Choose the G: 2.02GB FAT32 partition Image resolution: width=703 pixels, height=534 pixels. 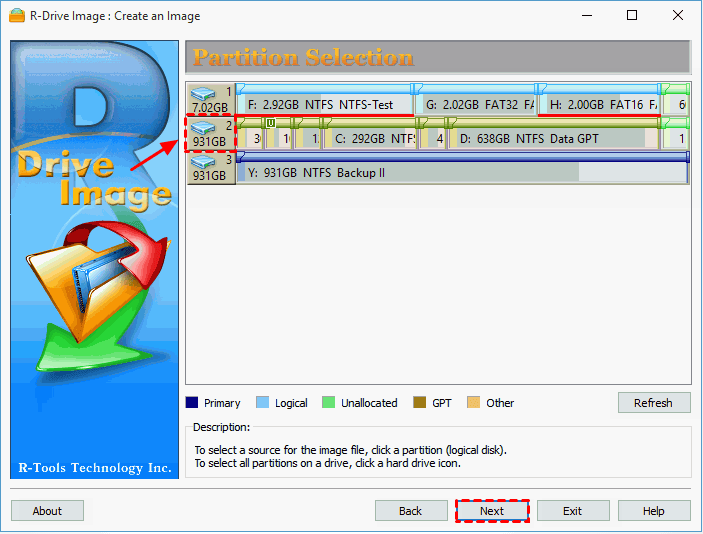477,104
